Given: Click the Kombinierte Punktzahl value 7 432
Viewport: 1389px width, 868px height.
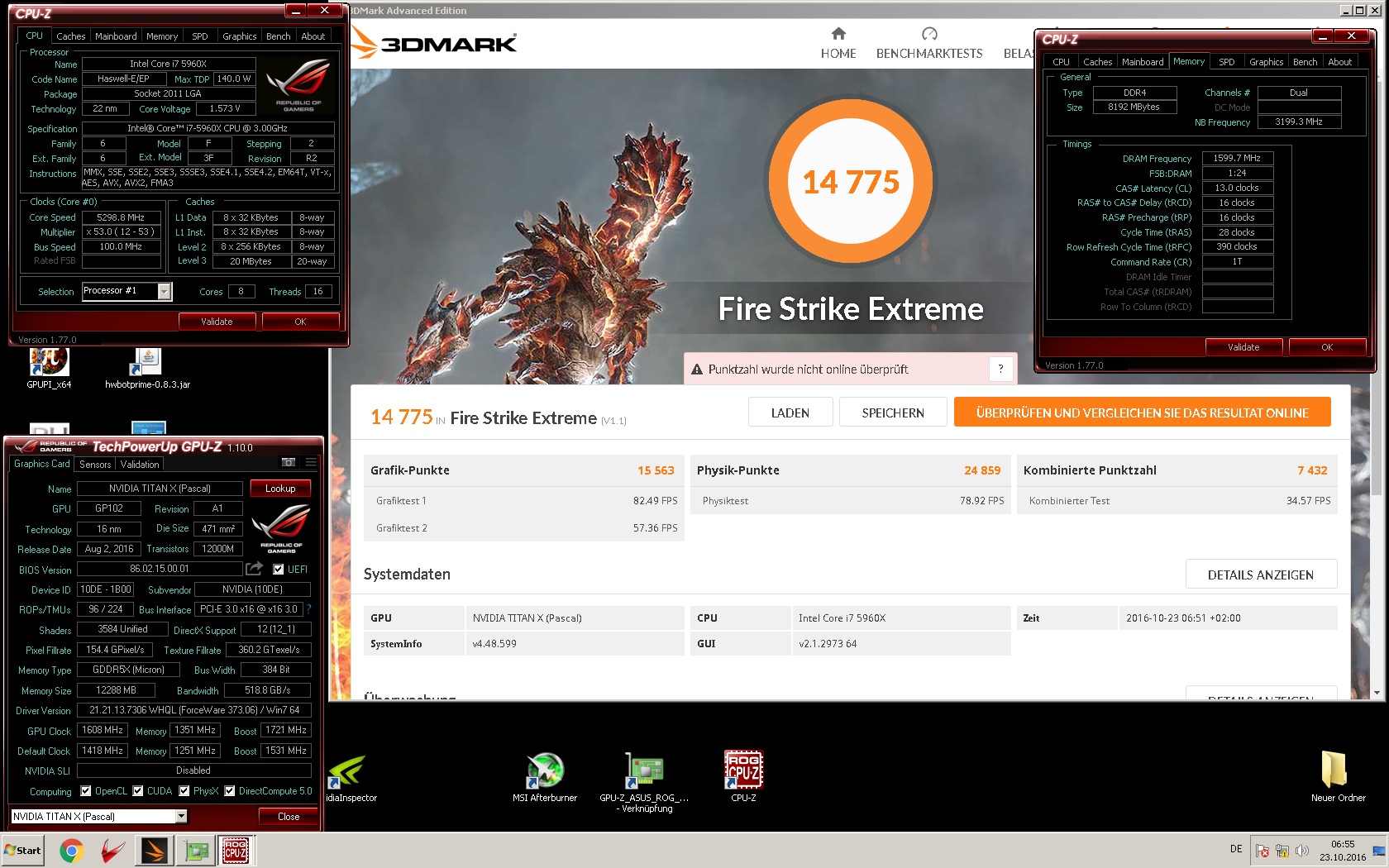Looking at the screenshot, I should pos(1312,470).
